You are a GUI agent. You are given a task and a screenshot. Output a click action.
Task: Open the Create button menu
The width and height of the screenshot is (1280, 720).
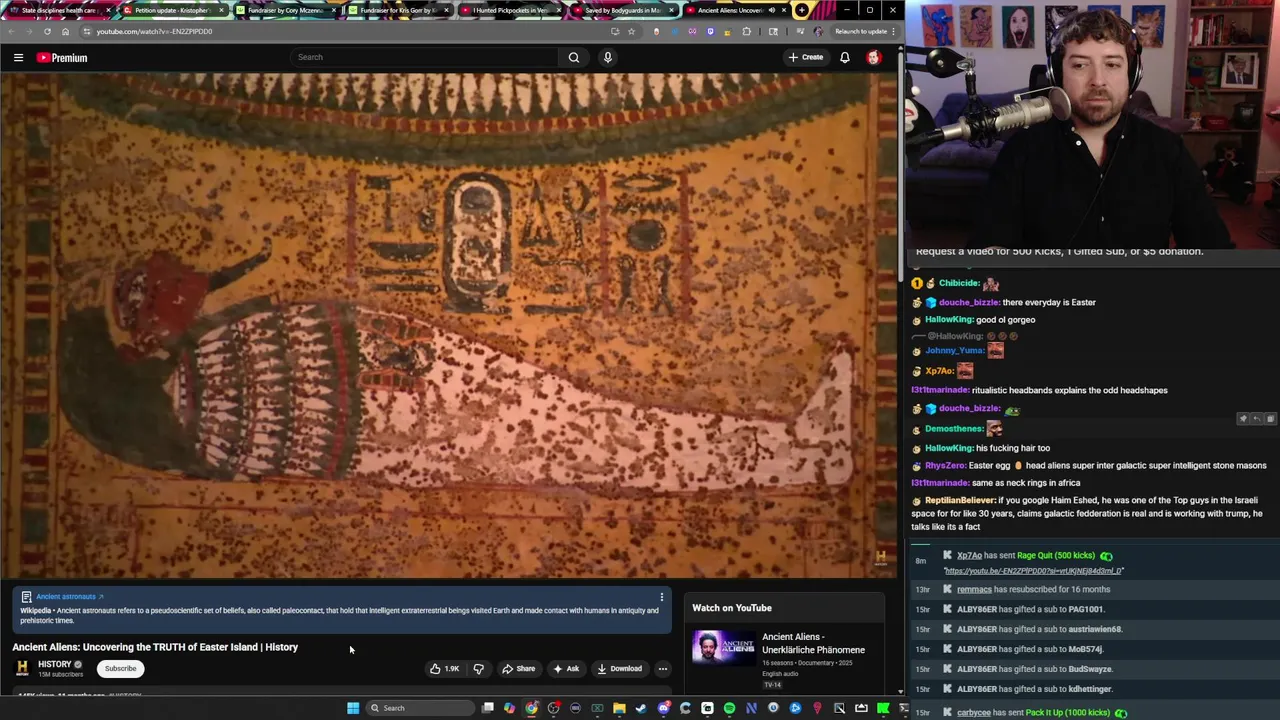tap(805, 57)
